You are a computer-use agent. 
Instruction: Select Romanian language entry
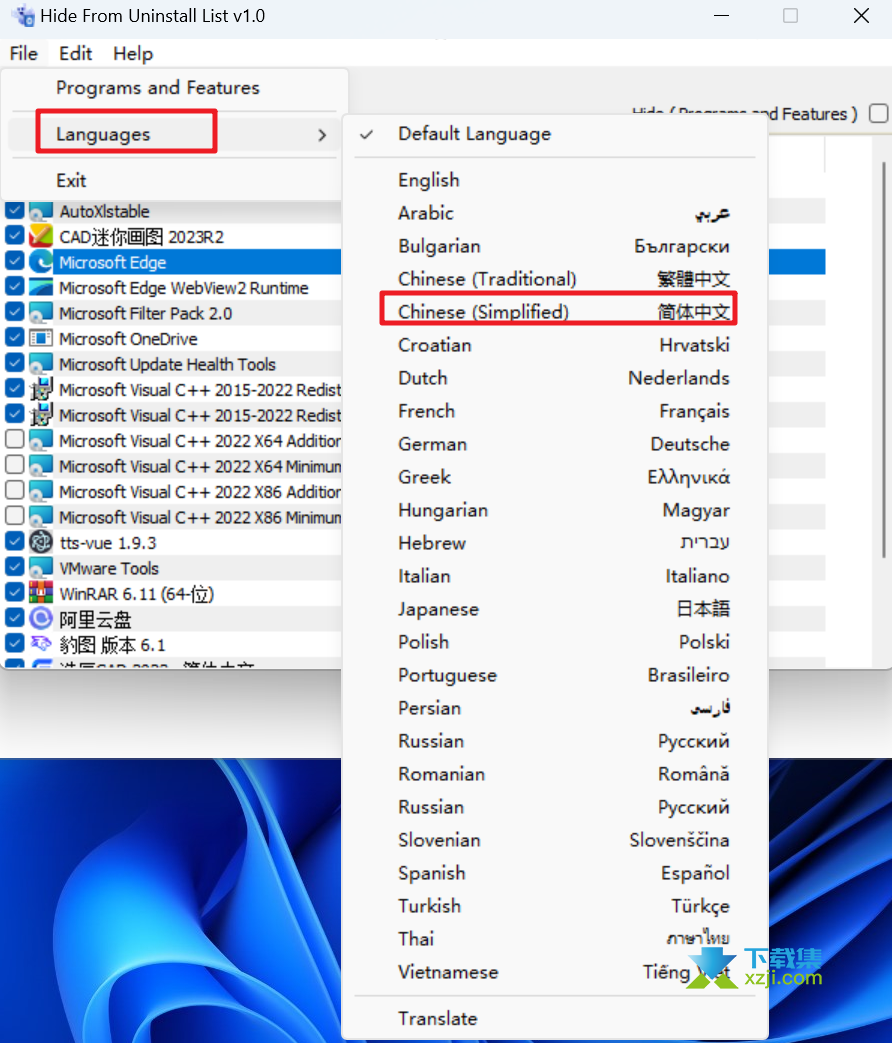tap(555, 774)
